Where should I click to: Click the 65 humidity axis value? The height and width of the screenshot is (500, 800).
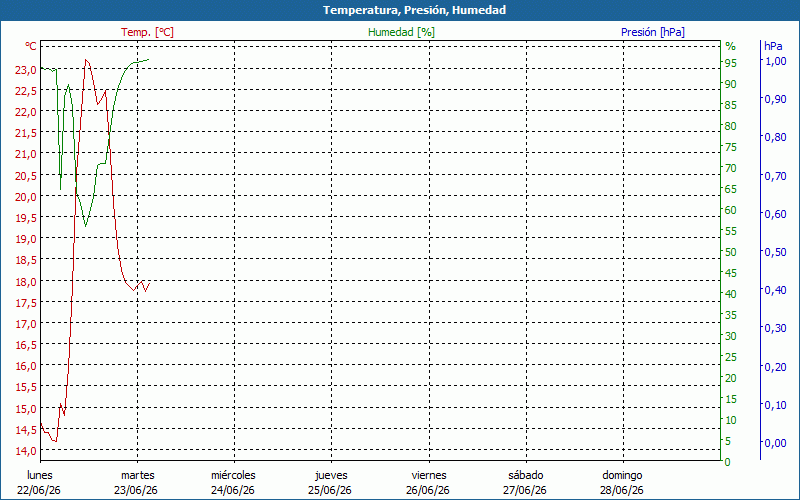731,189
